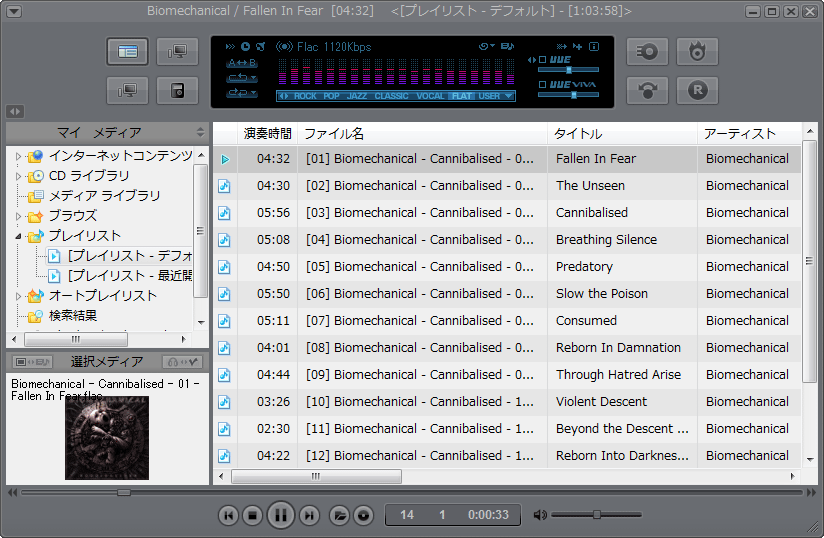Select the VOCAL equalizer preset
Image resolution: width=824 pixels, height=538 pixels.
[x=430, y=96]
